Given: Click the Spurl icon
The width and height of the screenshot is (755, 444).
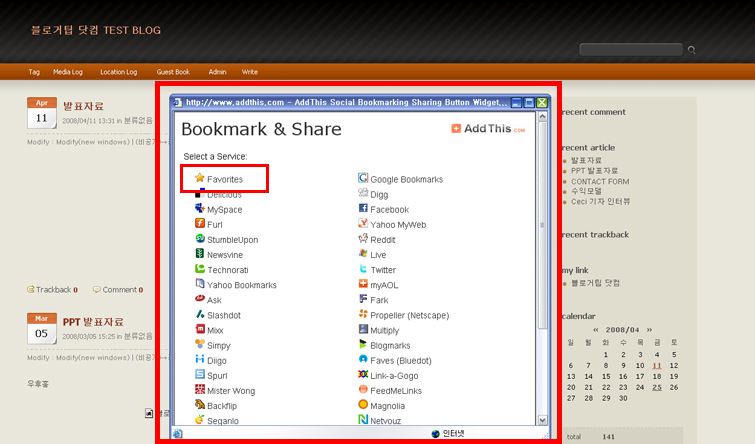Looking at the screenshot, I should coord(200,374).
